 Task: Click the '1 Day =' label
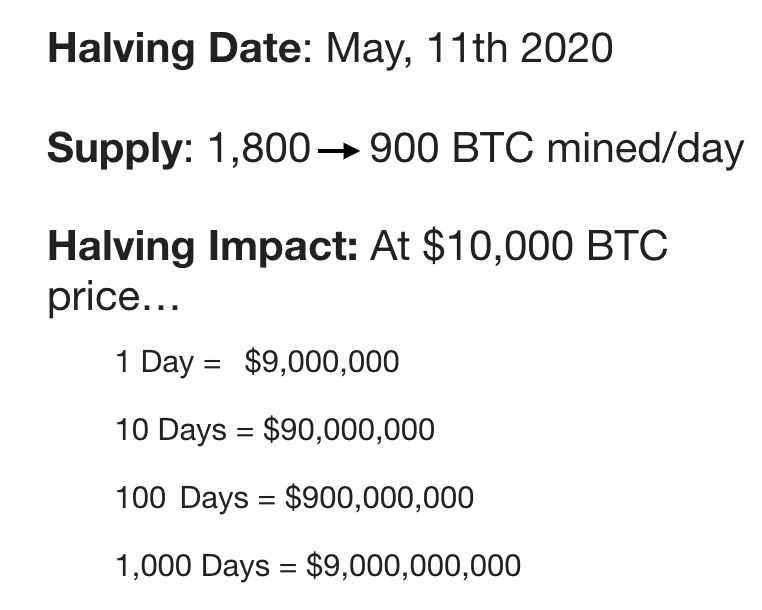[169, 363]
